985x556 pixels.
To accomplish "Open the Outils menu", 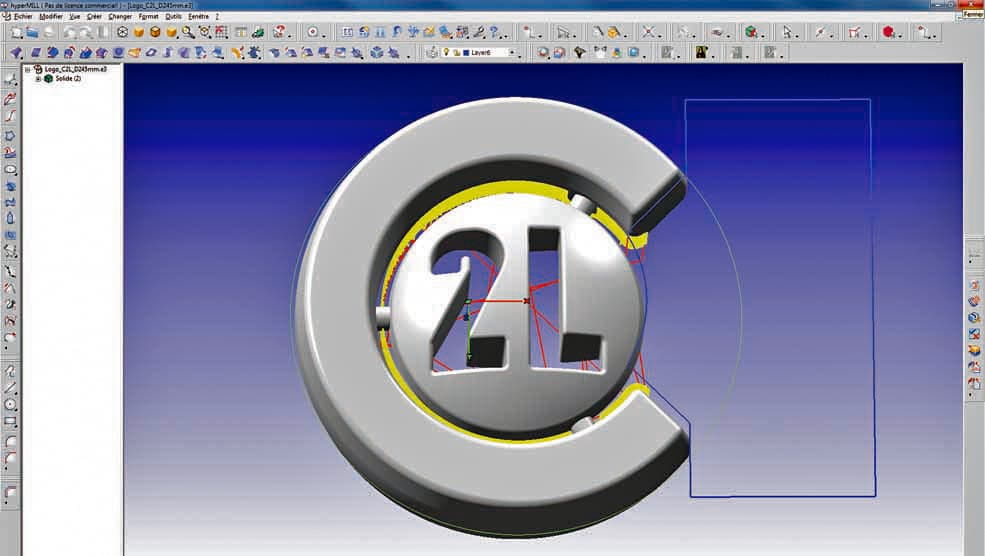I will (x=173, y=17).
